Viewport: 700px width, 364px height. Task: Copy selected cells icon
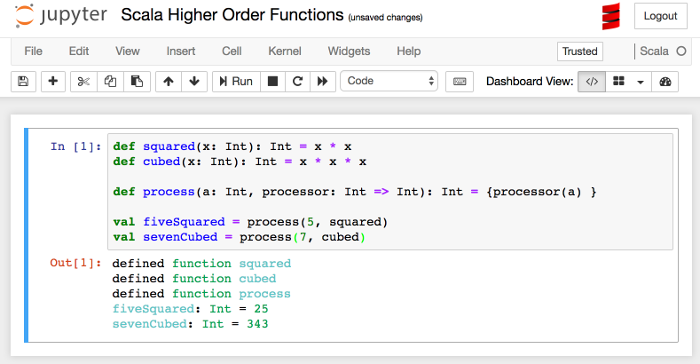point(110,81)
